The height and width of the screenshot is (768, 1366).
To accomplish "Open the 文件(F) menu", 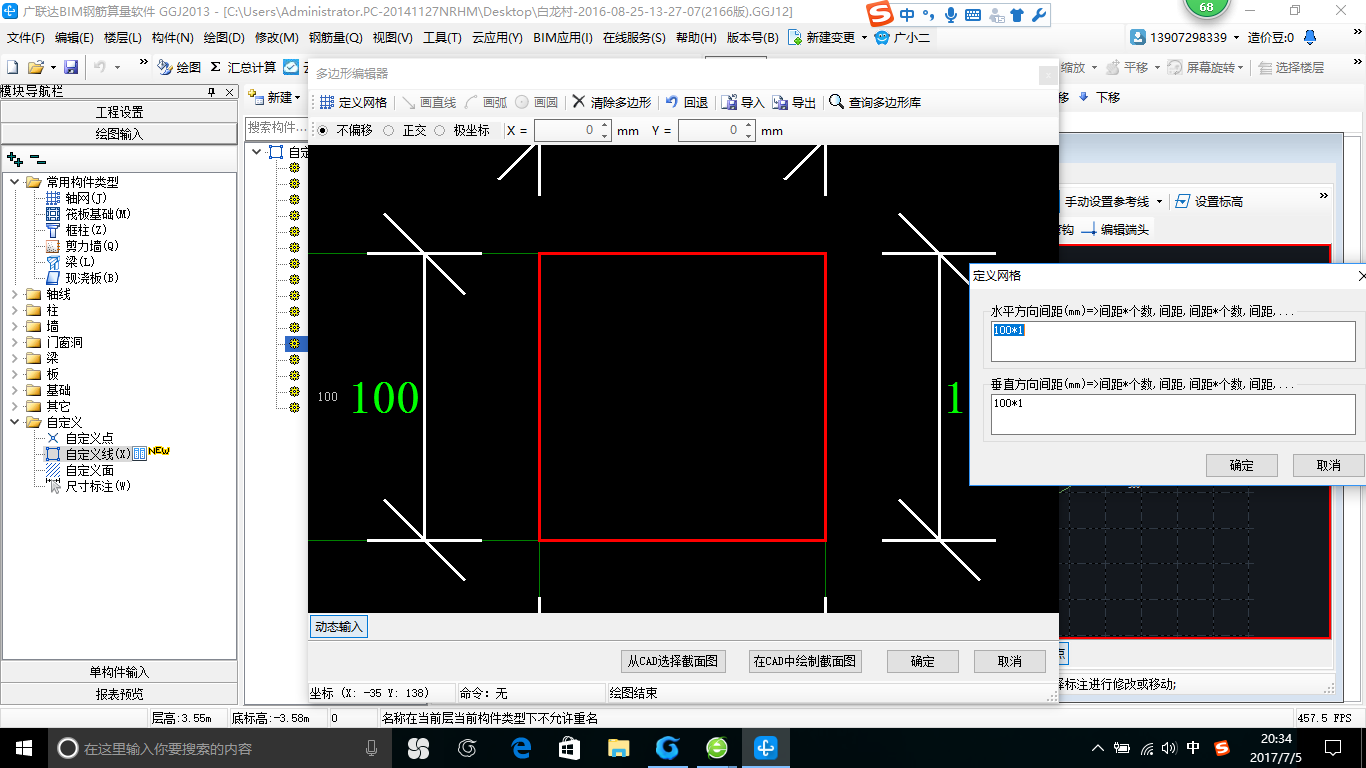I will click(26, 37).
